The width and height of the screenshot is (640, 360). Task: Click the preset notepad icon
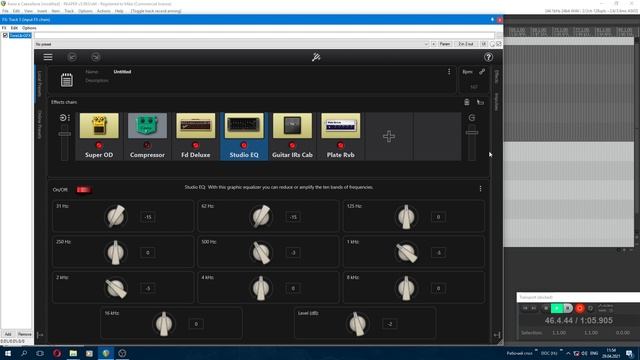[67, 80]
